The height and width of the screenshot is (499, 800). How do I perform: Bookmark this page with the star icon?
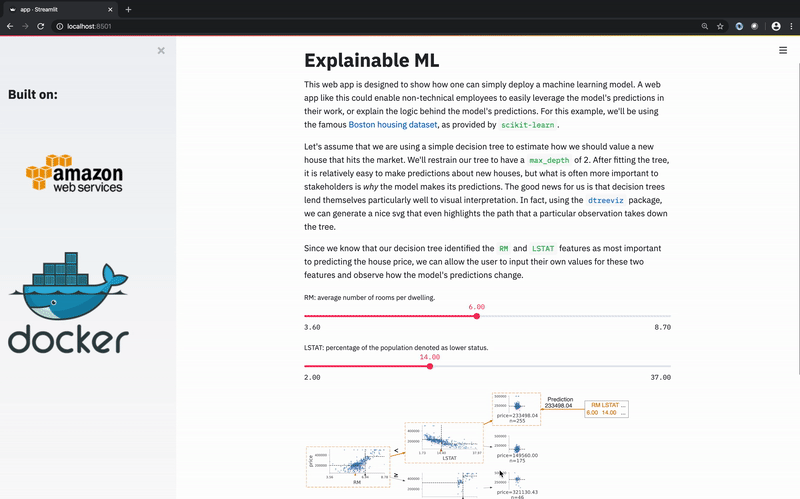720,26
